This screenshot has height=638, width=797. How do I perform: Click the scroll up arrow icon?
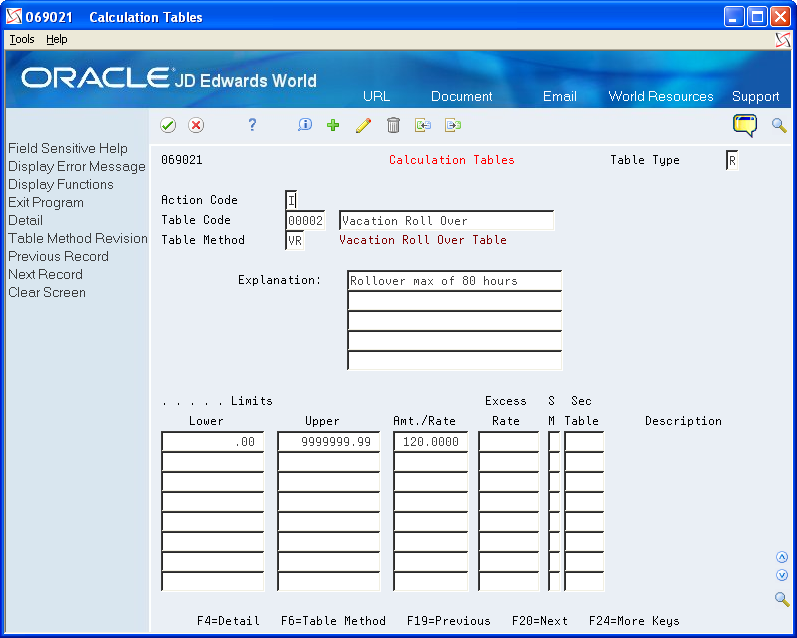pos(782,557)
